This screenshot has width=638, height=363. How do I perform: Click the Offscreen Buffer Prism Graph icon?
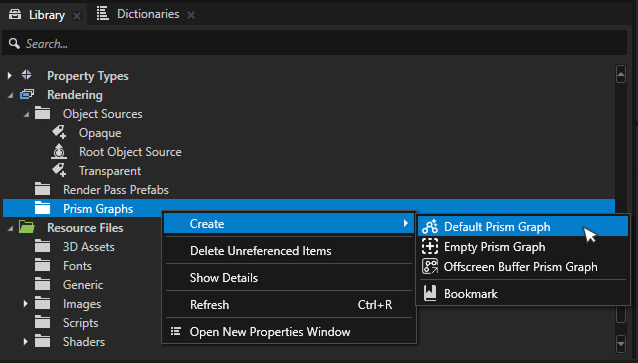pyautogui.click(x=430, y=267)
